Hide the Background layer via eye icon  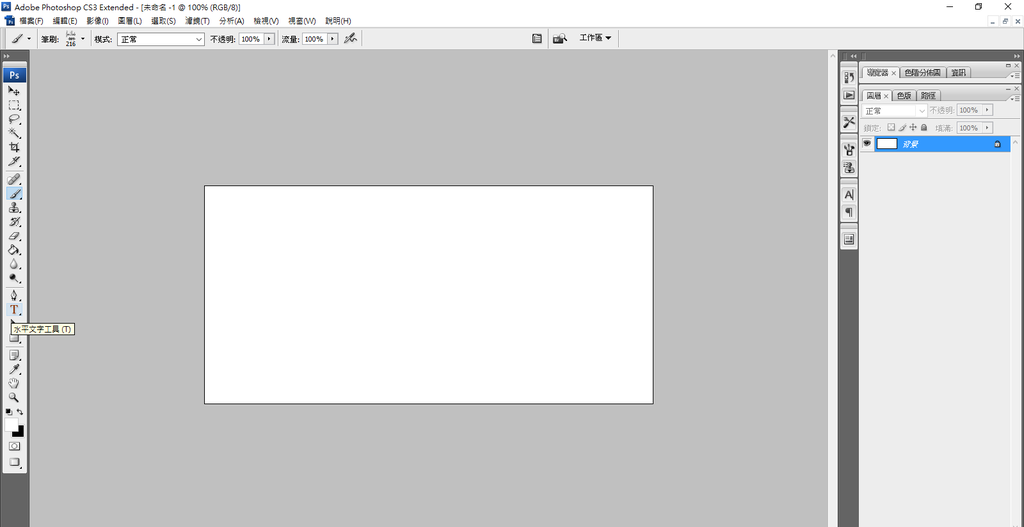pyautogui.click(x=867, y=144)
